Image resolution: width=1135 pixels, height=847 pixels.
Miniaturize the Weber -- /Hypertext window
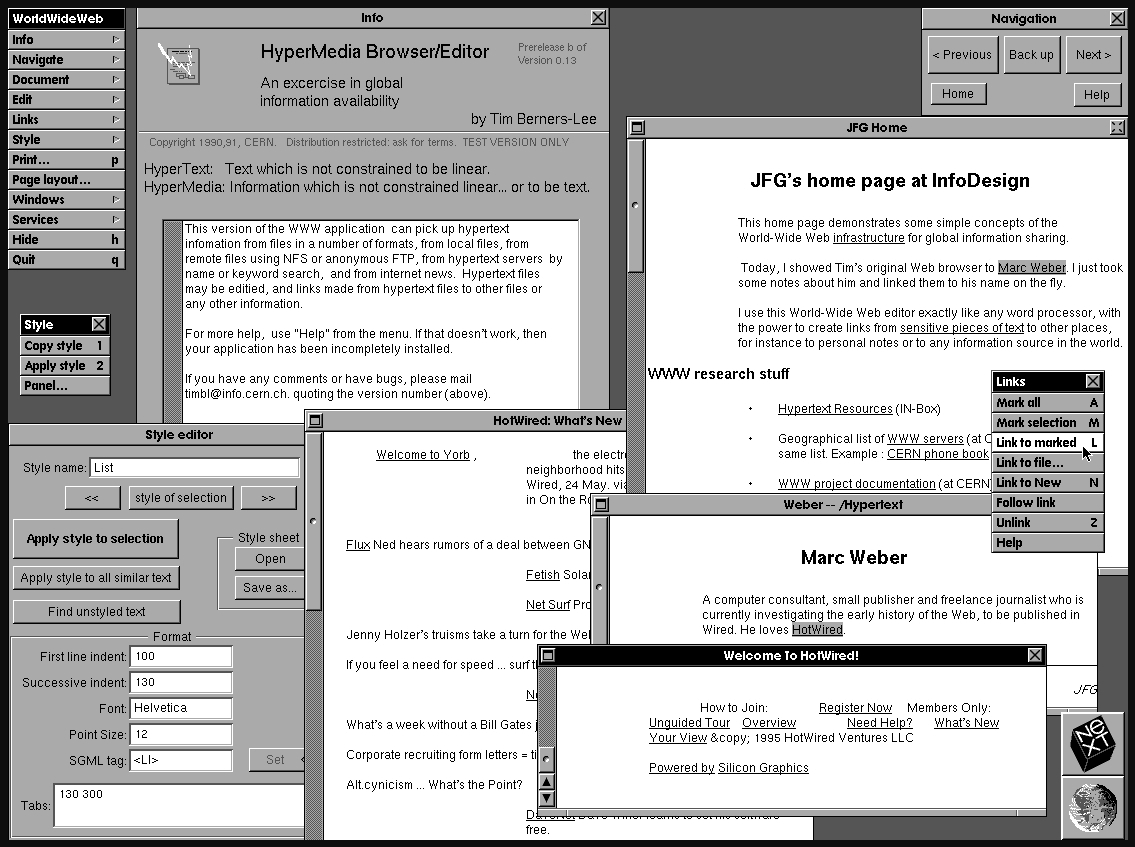tap(602, 505)
